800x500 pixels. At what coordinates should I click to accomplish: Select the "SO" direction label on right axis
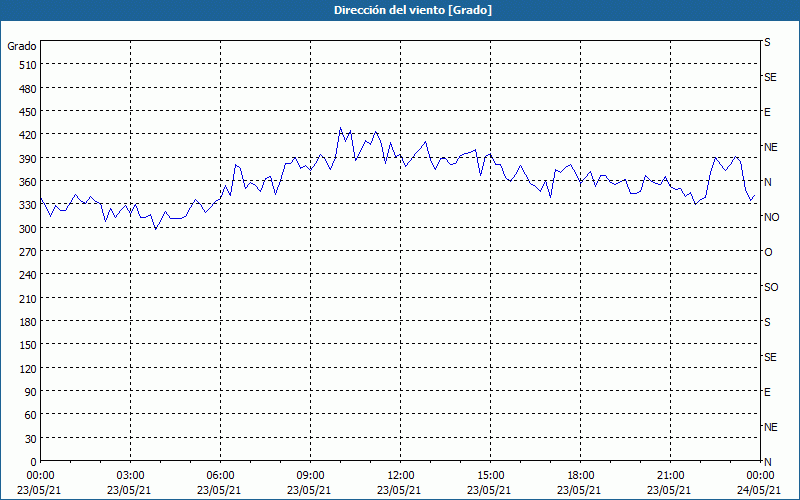click(x=771, y=287)
